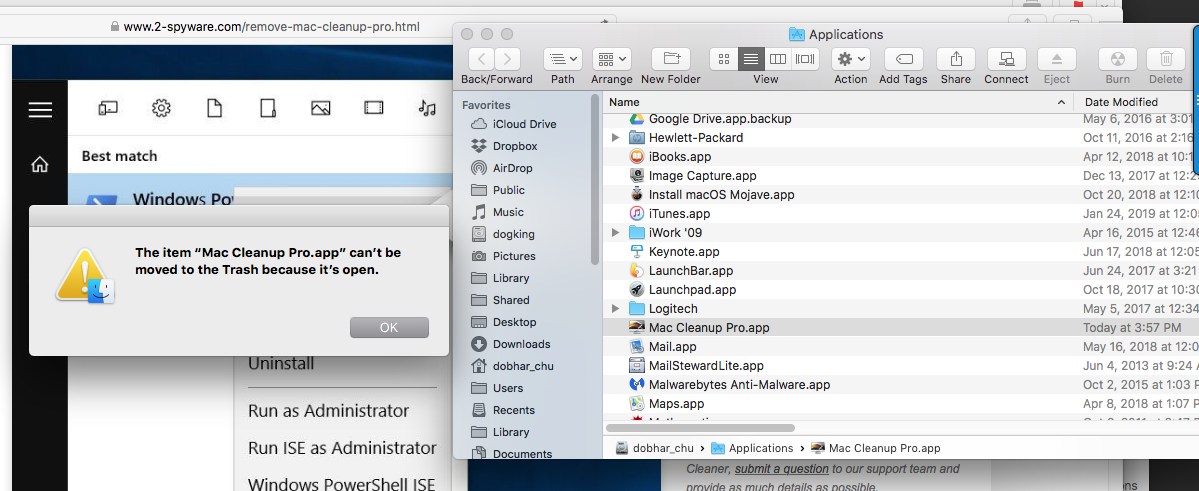The width and height of the screenshot is (1199, 491).
Task: Click the home icon in the web page image
Action: (x=40, y=164)
